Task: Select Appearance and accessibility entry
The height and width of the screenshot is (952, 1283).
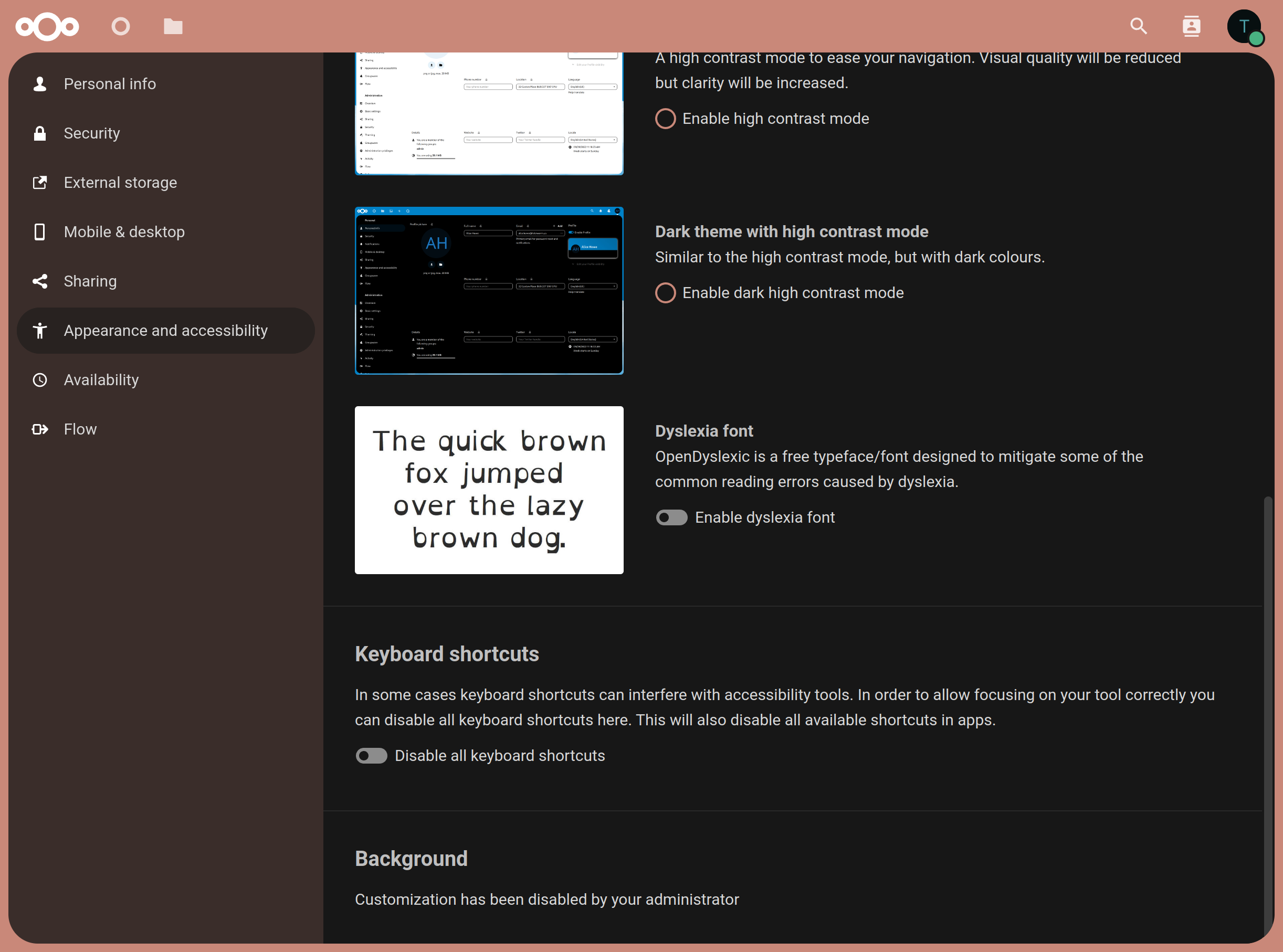Action: (x=165, y=330)
